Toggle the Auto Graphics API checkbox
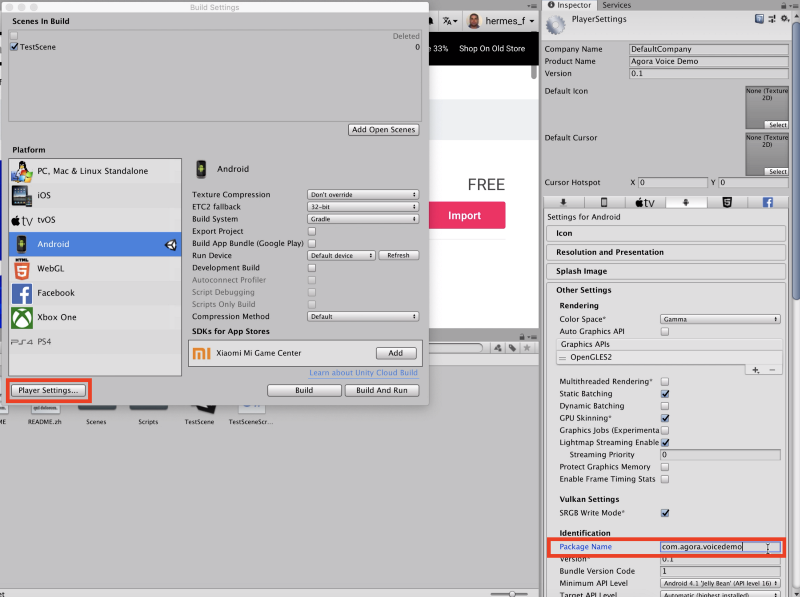This screenshot has height=597, width=800. point(665,332)
